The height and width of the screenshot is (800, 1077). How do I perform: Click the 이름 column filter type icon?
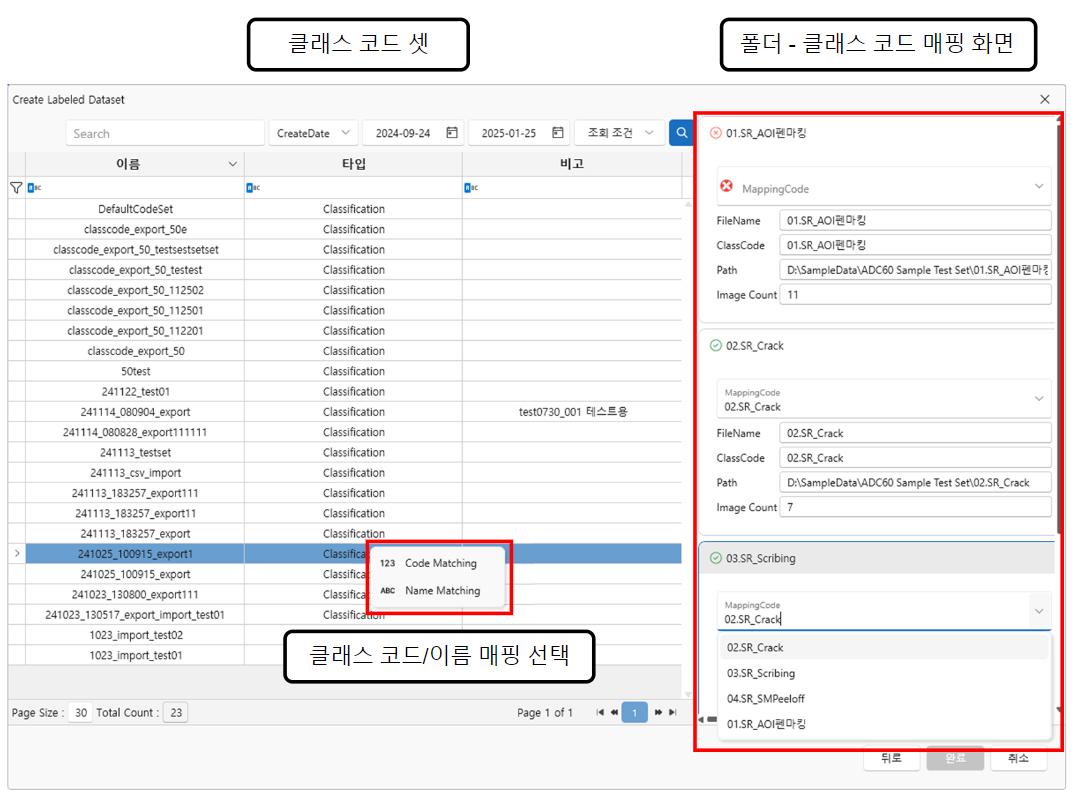[33, 187]
